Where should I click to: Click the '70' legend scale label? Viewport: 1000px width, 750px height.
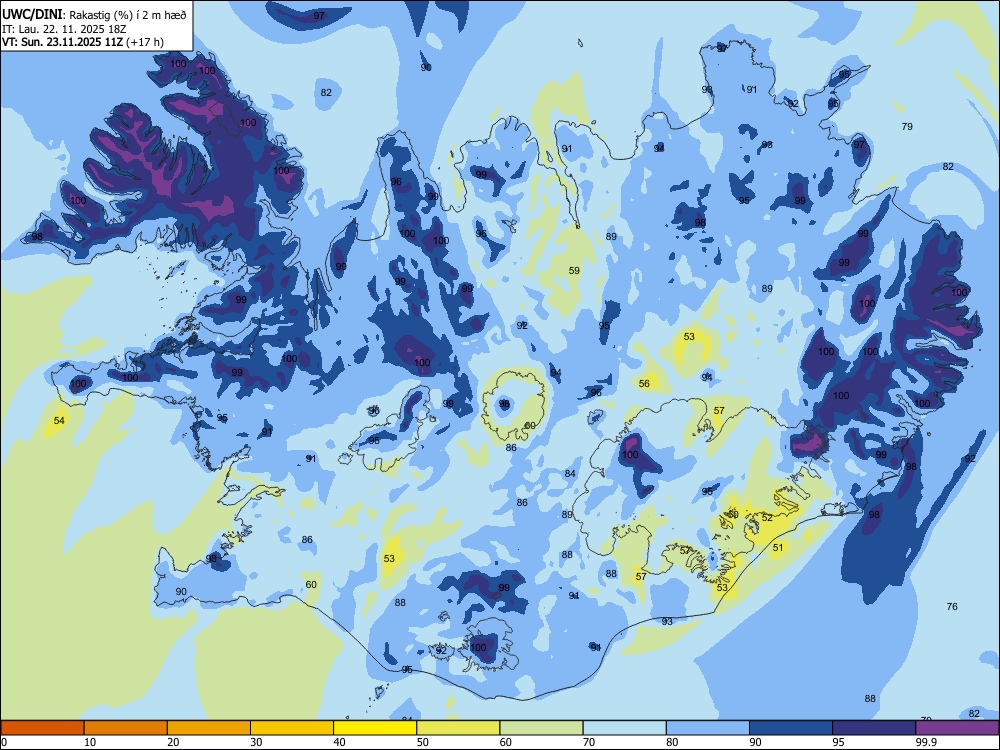tap(589, 742)
